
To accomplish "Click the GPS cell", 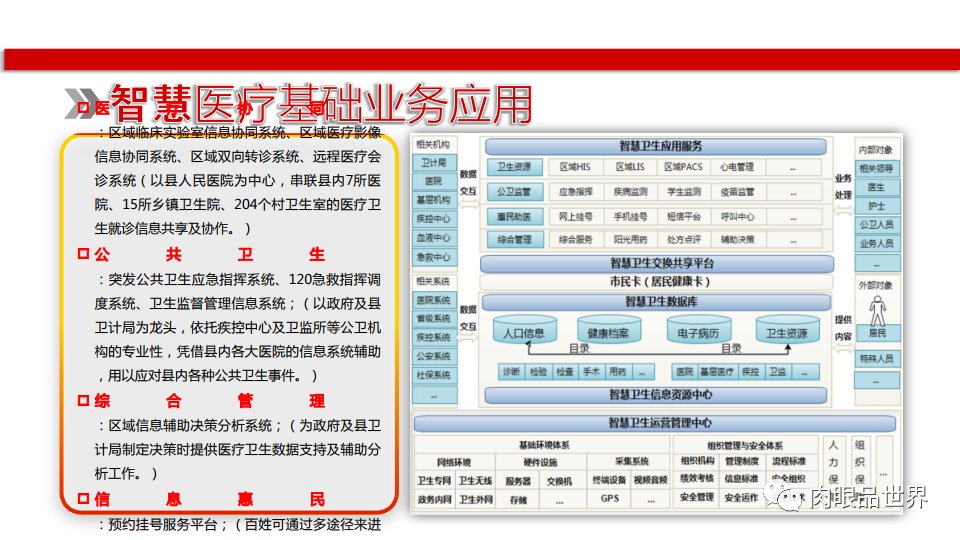I will coord(609,499).
